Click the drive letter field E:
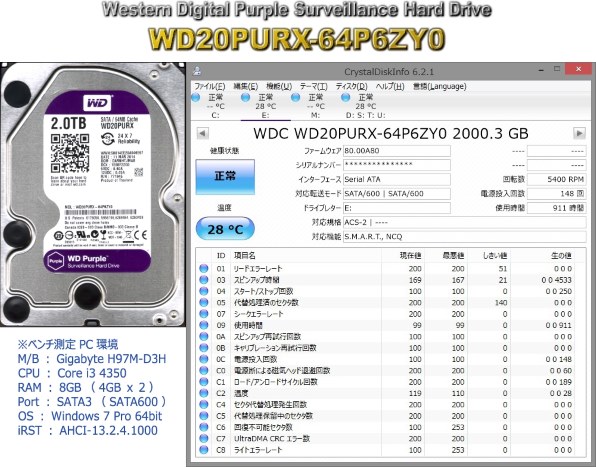 [x=396, y=208]
